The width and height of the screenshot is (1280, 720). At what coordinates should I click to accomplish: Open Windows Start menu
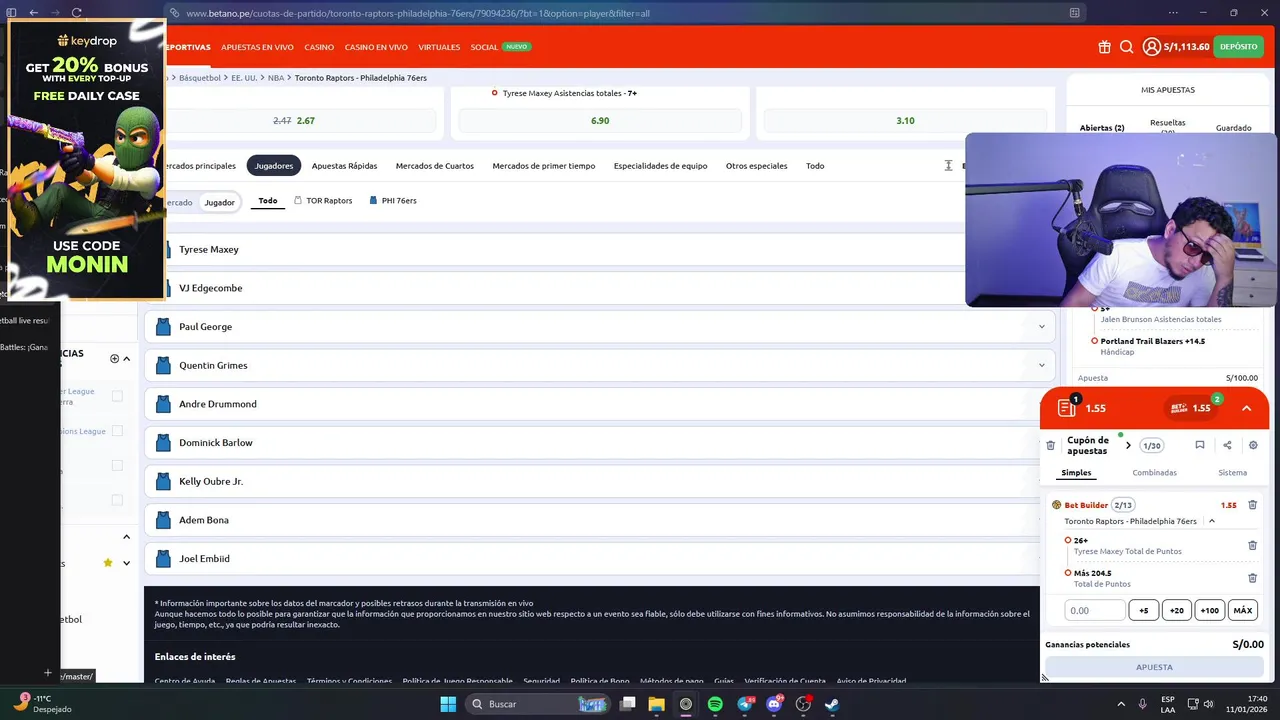point(448,704)
